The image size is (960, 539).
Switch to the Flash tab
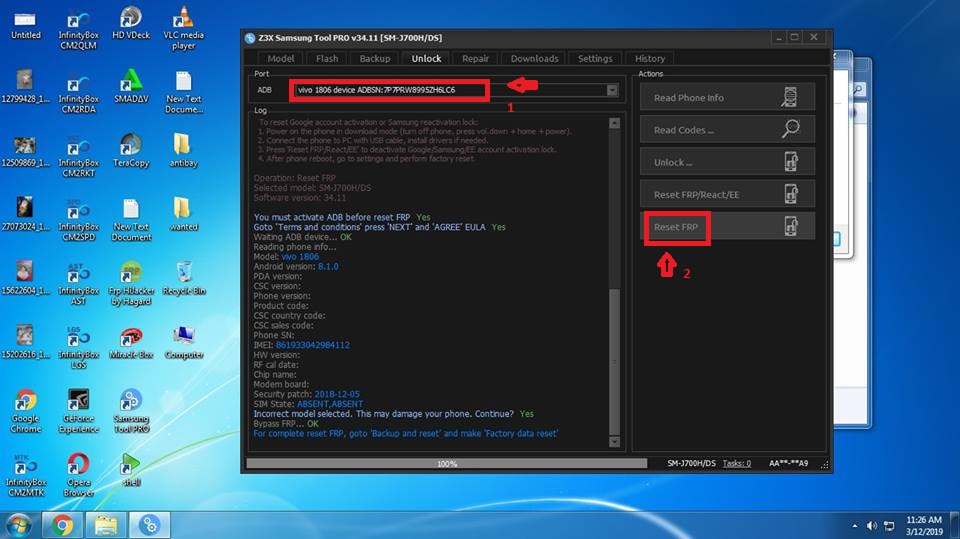coord(327,59)
